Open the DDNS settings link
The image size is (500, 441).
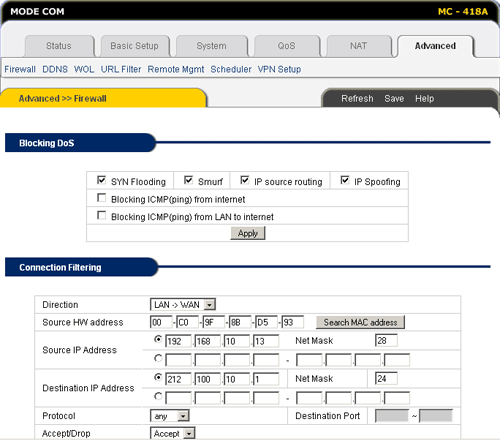pyautogui.click(x=55, y=69)
